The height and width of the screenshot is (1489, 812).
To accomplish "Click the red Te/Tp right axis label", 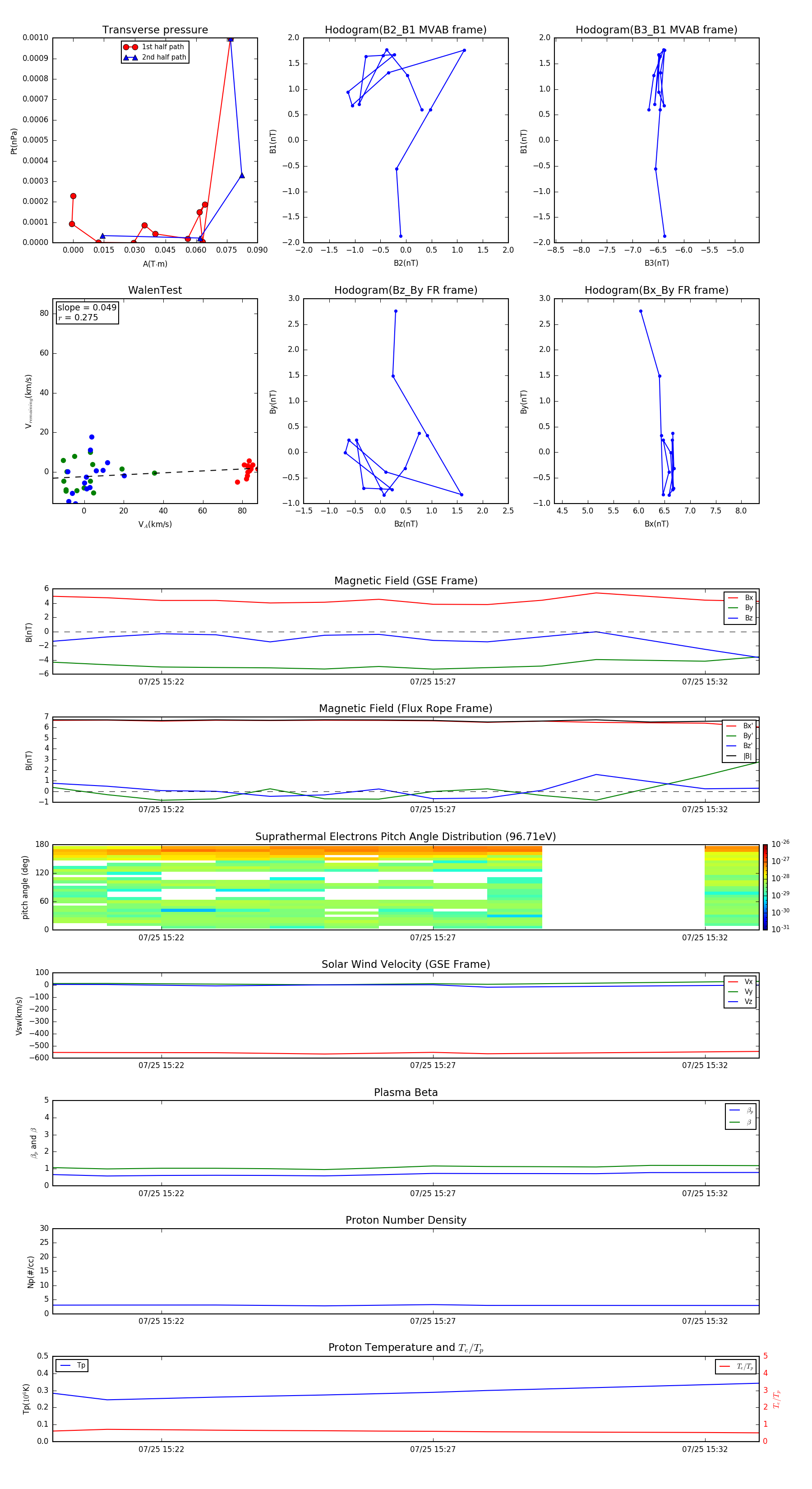I will coord(777,1399).
